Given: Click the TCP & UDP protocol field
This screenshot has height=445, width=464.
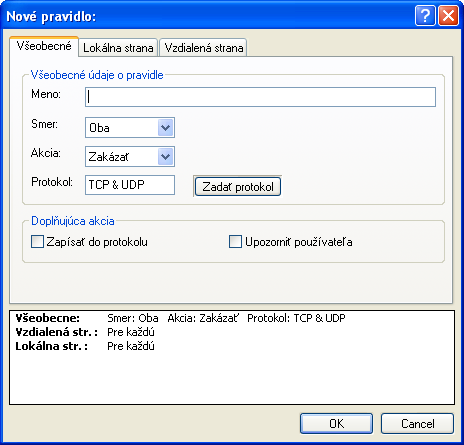Looking at the screenshot, I should pyautogui.click(x=130, y=185).
